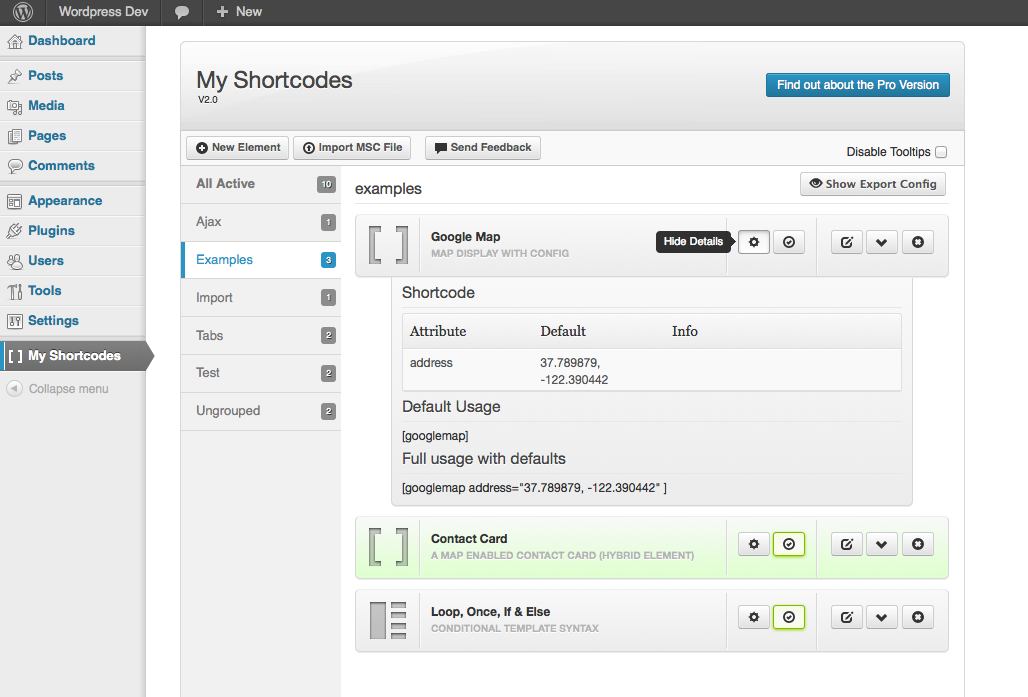1028x697 pixels.
Task: Toggle active state of Contact Card
Action: tap(789, 544)
